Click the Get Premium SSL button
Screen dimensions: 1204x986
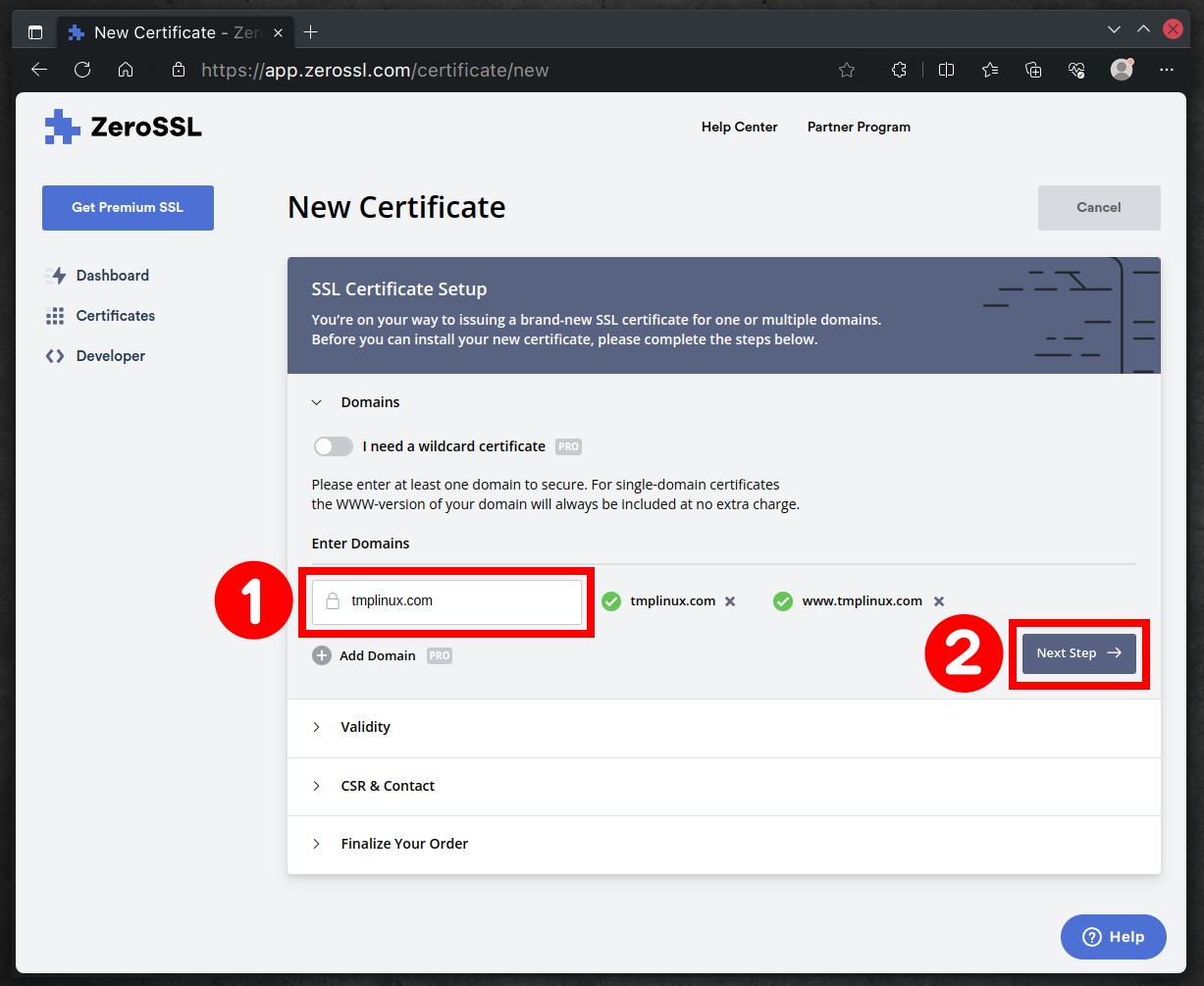[x=128, y=208]
